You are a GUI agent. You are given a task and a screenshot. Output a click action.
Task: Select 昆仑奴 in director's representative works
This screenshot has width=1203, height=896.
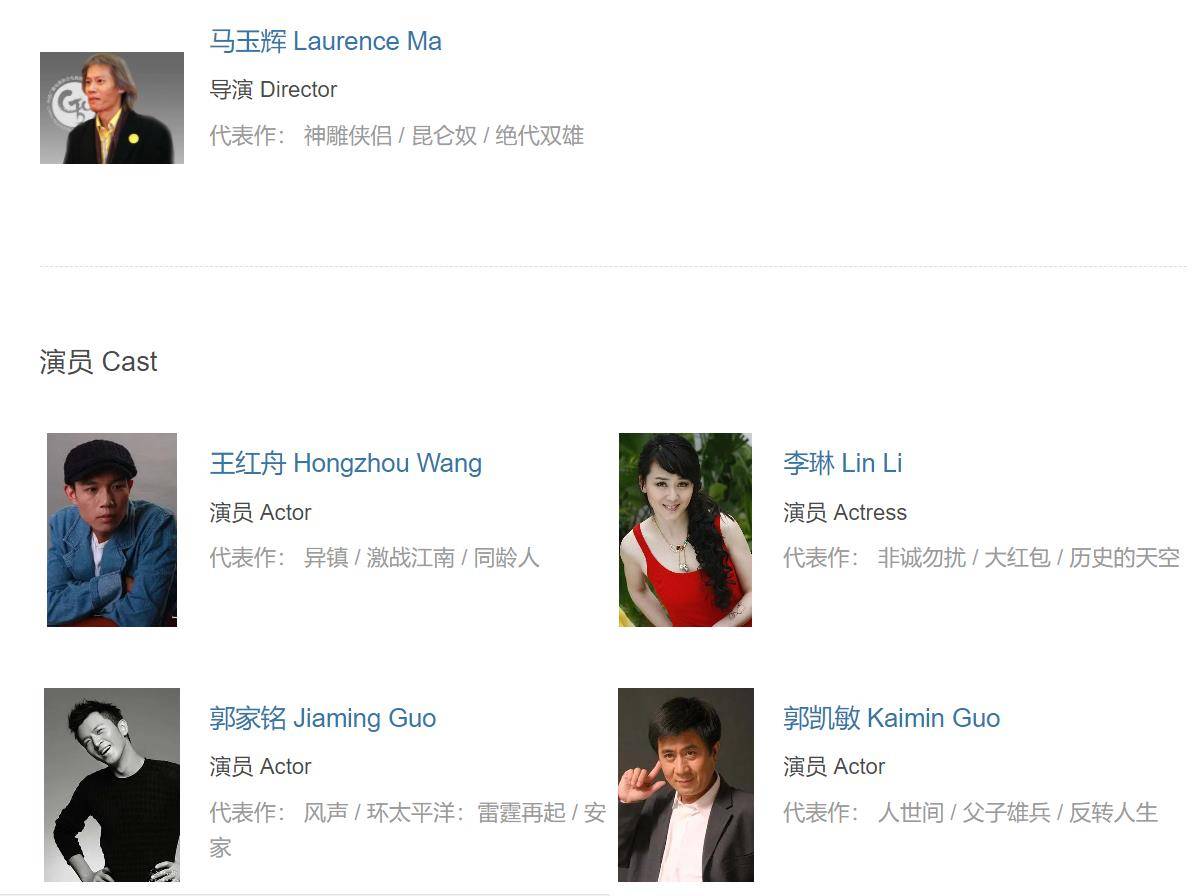[x=444, y=136]
